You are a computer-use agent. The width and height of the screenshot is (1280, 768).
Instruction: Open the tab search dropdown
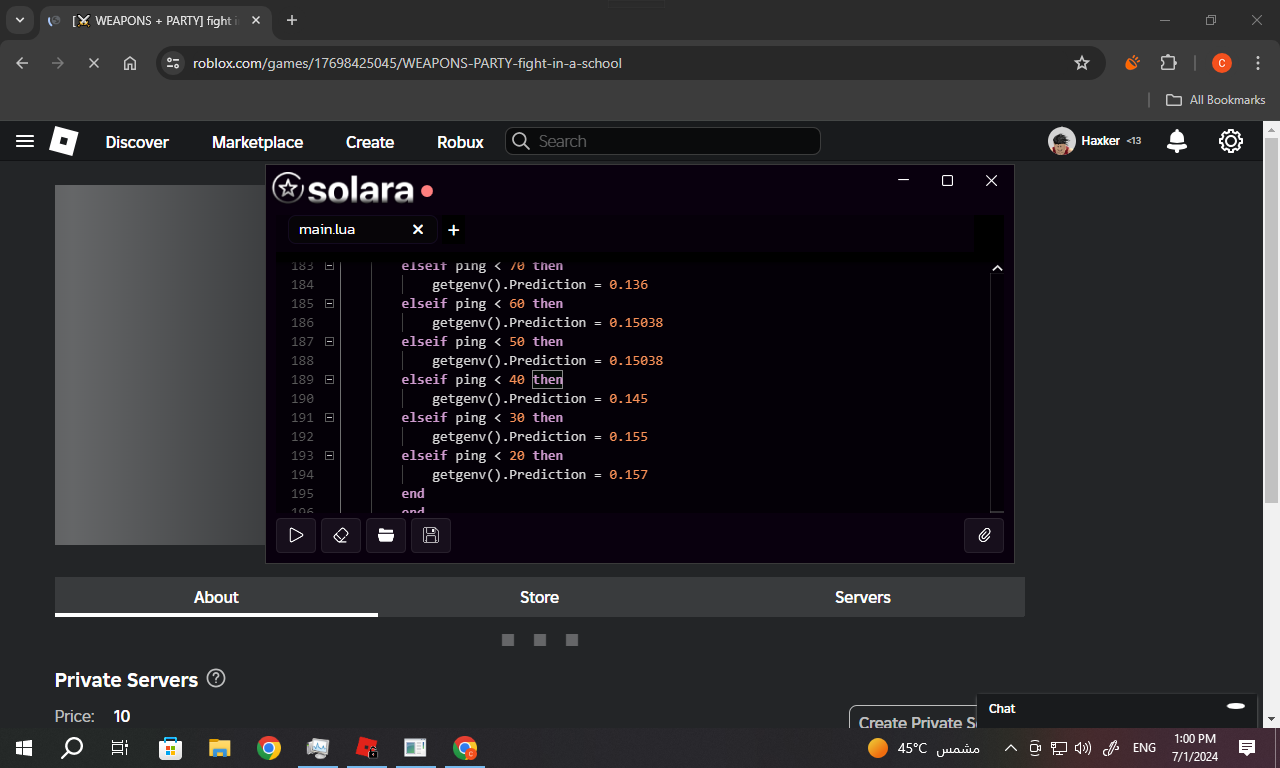click(19, 20)
